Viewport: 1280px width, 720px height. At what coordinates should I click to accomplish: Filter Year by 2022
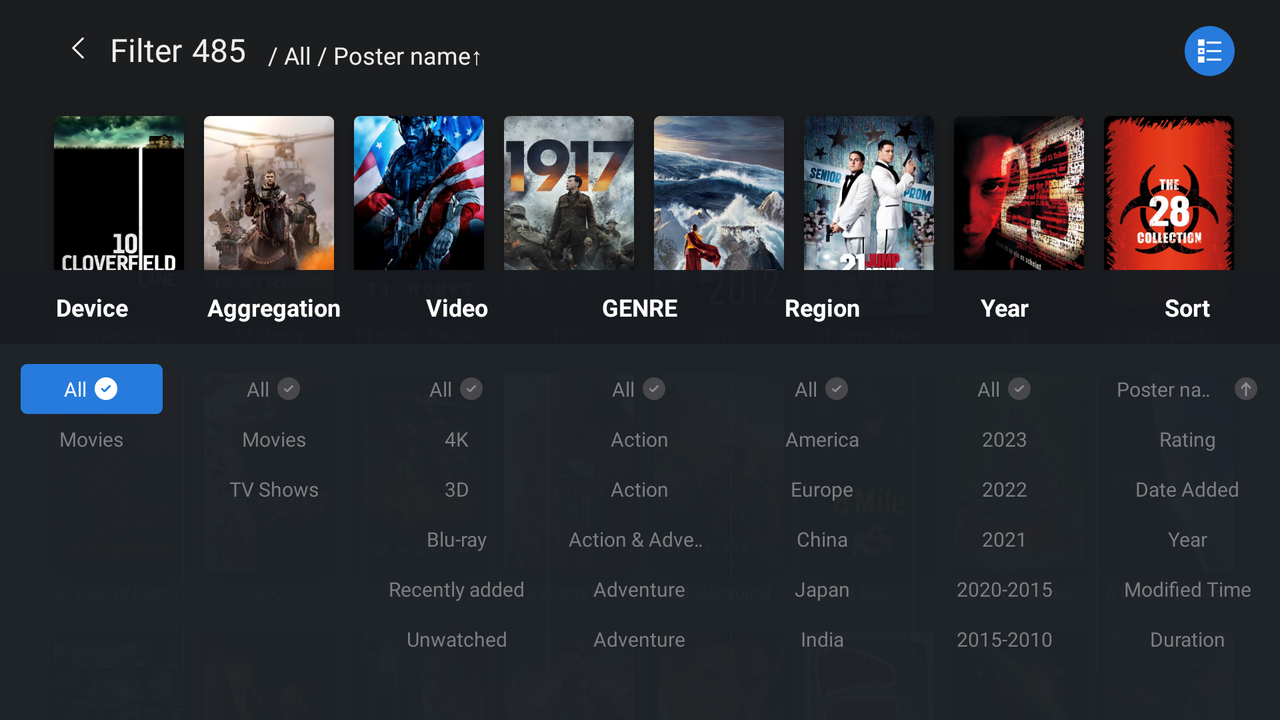[x=1004, y=489]
